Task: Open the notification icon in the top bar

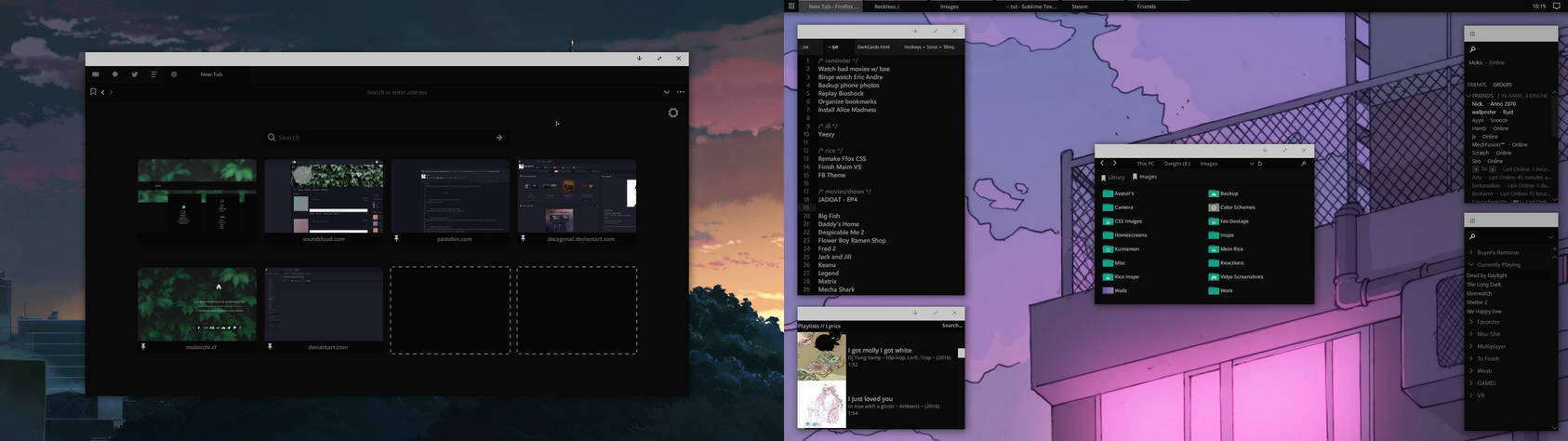Action: coord(1557,6)
